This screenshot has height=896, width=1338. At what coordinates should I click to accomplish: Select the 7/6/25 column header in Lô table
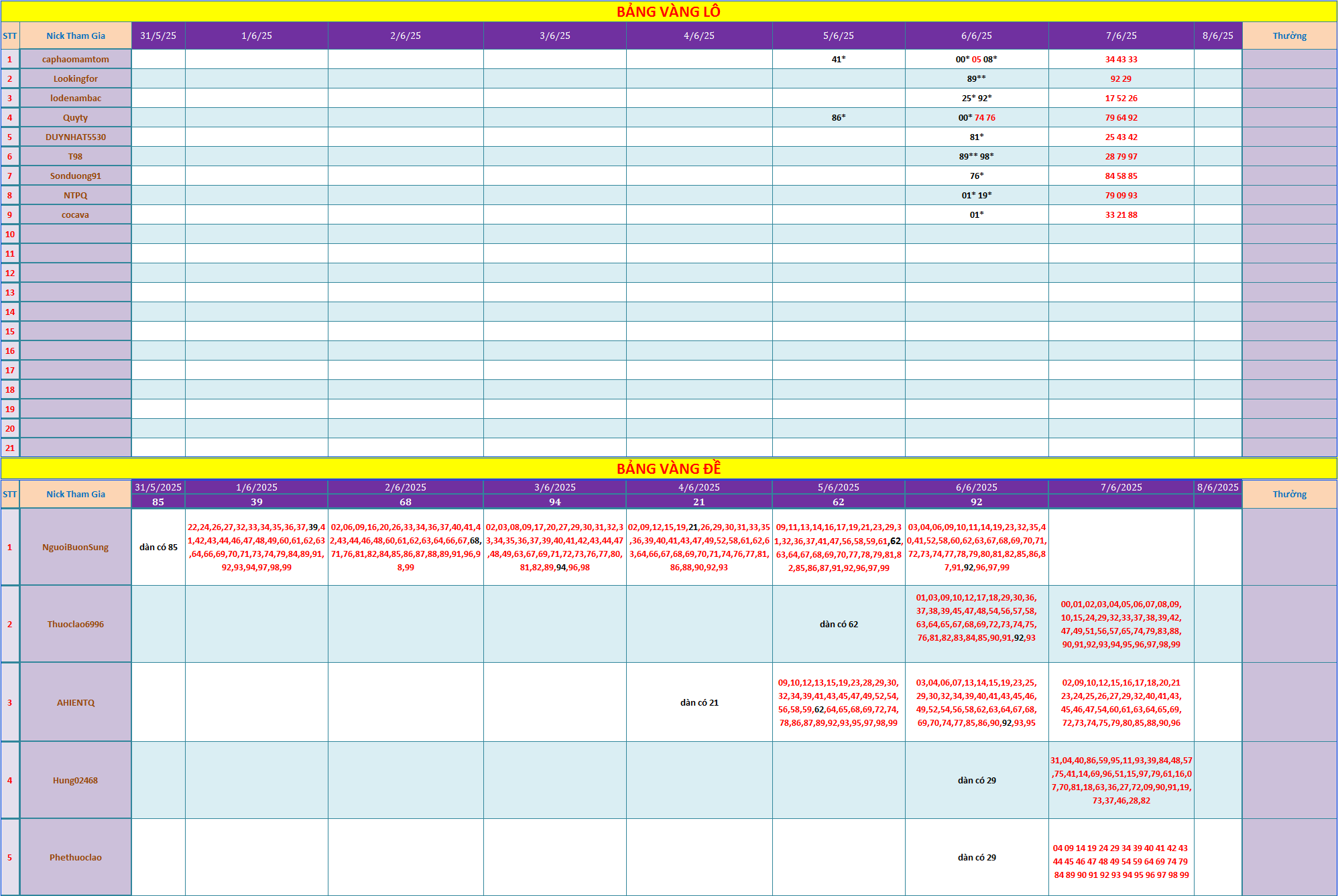coord(1121,36)
